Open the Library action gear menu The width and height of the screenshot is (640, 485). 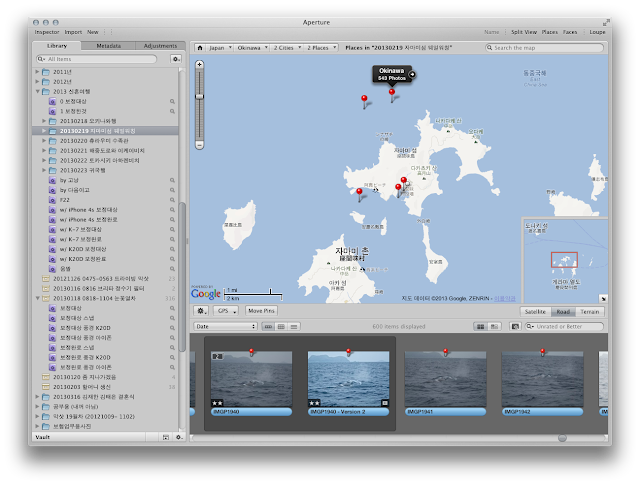(176, 59)
